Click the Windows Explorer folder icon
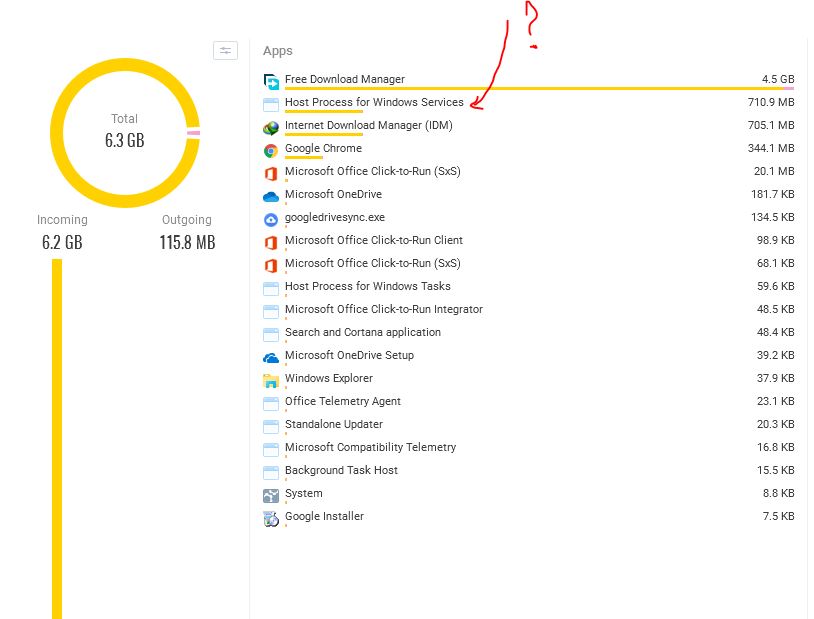The width and height of the screenshot is (814, 619). (271, 381)
